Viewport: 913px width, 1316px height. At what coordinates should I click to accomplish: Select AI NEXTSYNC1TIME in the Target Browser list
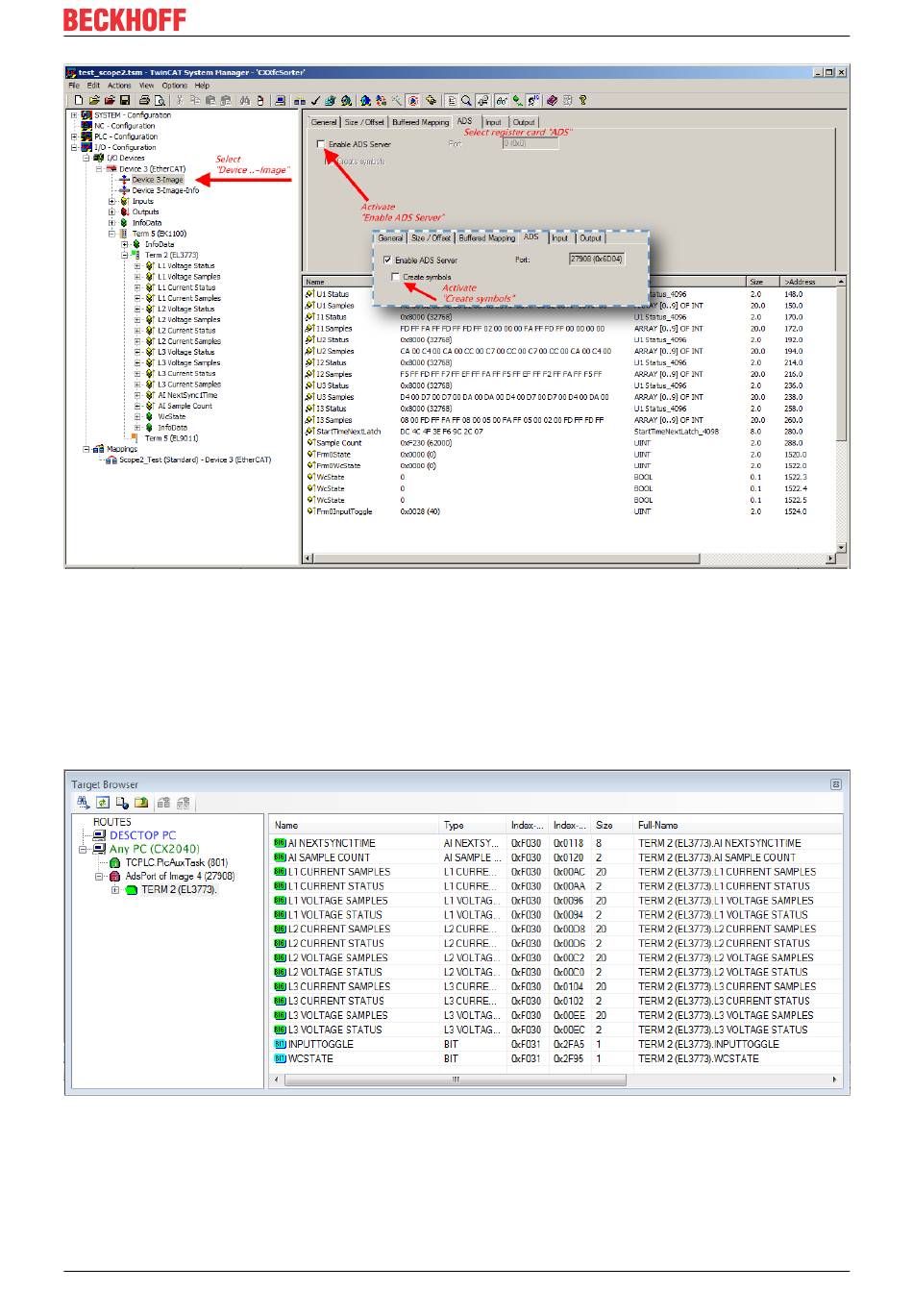tap(557, 843)
